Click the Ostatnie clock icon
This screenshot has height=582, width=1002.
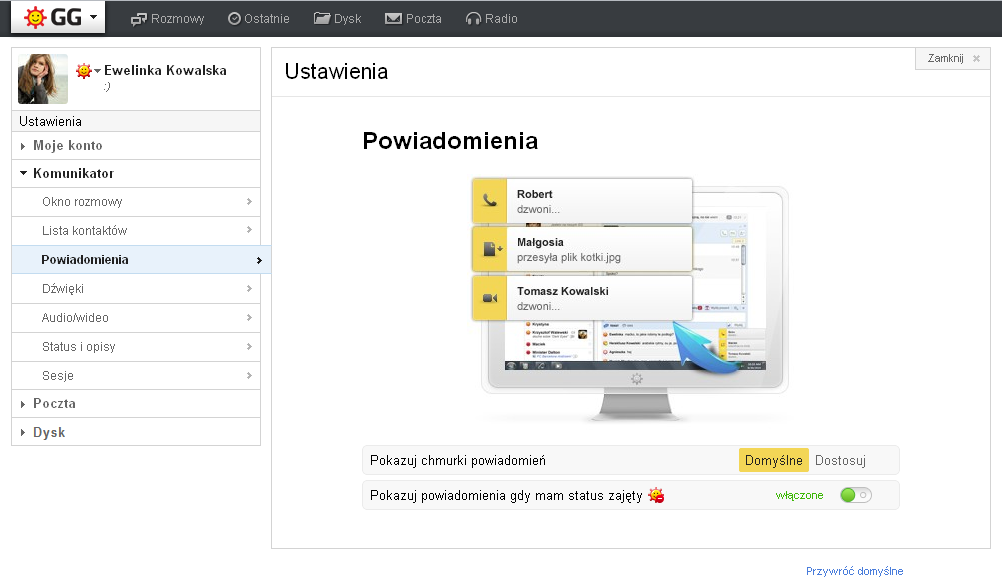[x=235, y=19]
